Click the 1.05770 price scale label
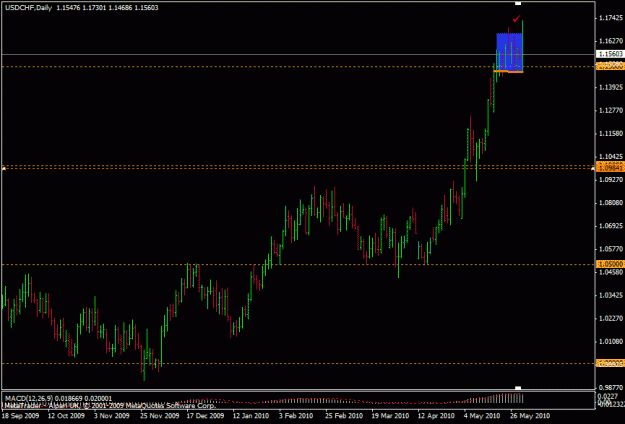The image size is (625, 424). click(610, 249)
